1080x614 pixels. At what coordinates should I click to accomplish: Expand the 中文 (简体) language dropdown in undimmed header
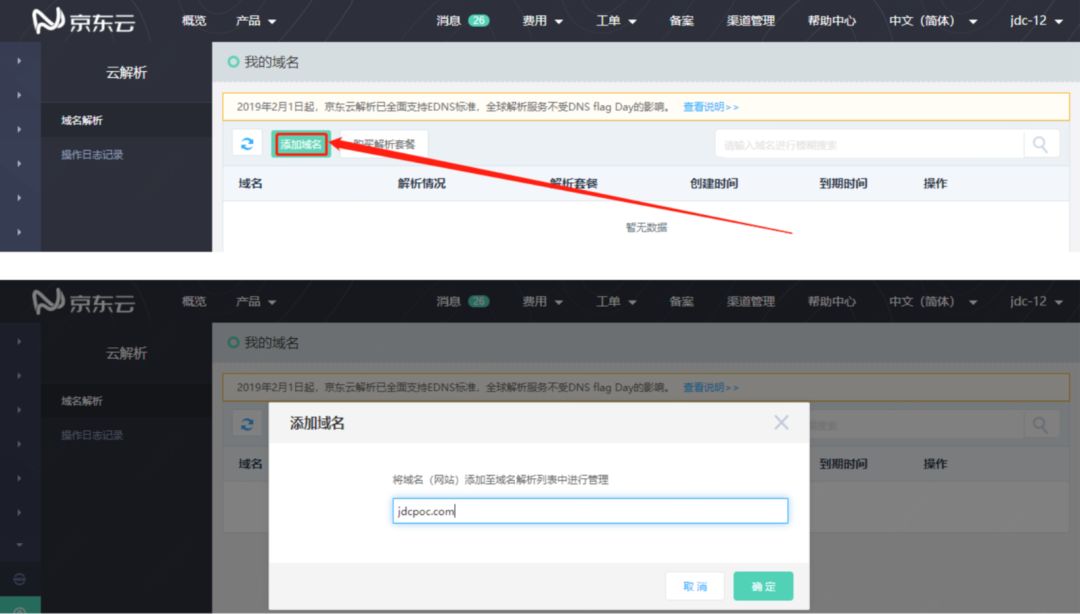pos(933,21)
